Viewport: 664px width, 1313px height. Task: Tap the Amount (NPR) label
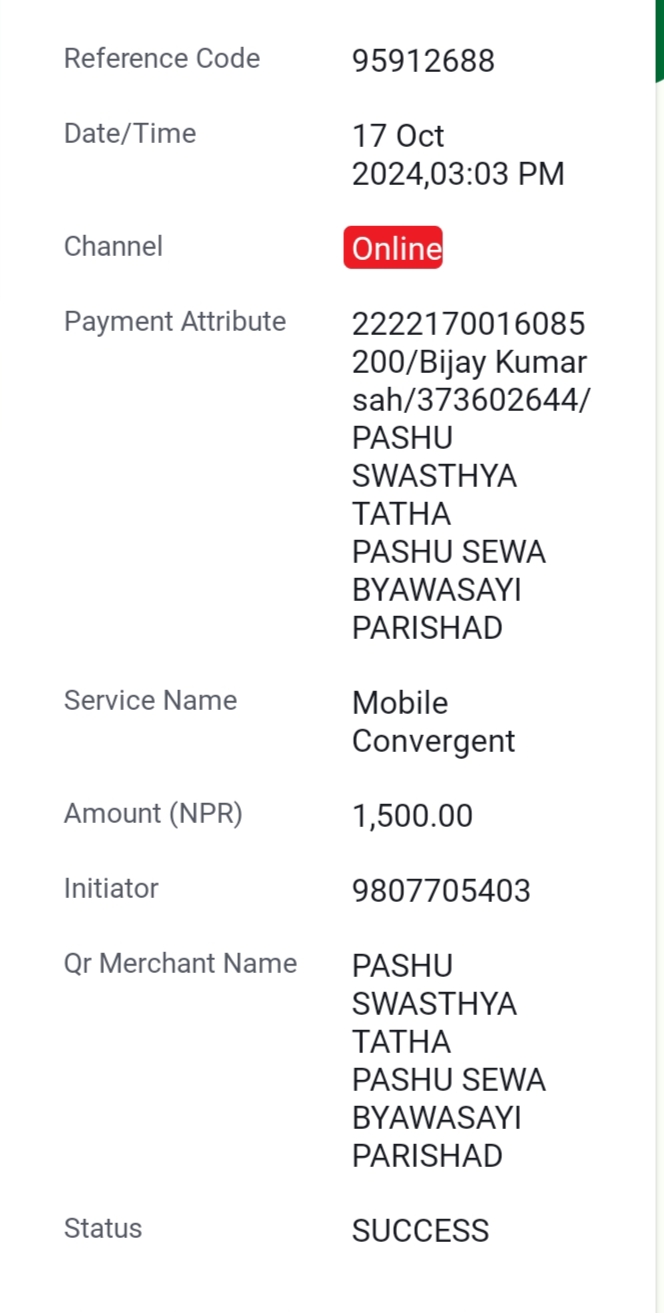coord(153,814)
